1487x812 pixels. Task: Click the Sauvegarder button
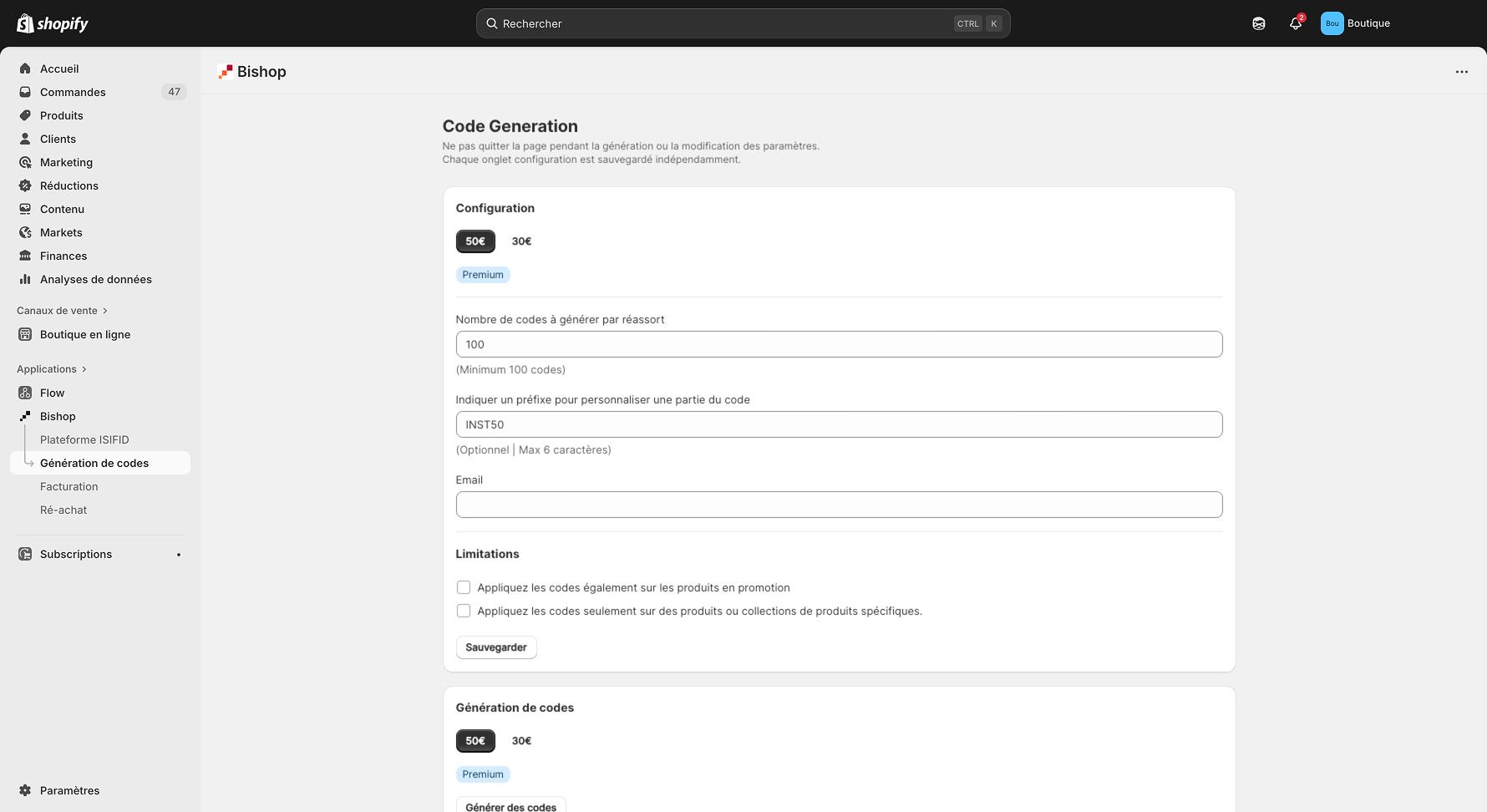click(495, 647)
